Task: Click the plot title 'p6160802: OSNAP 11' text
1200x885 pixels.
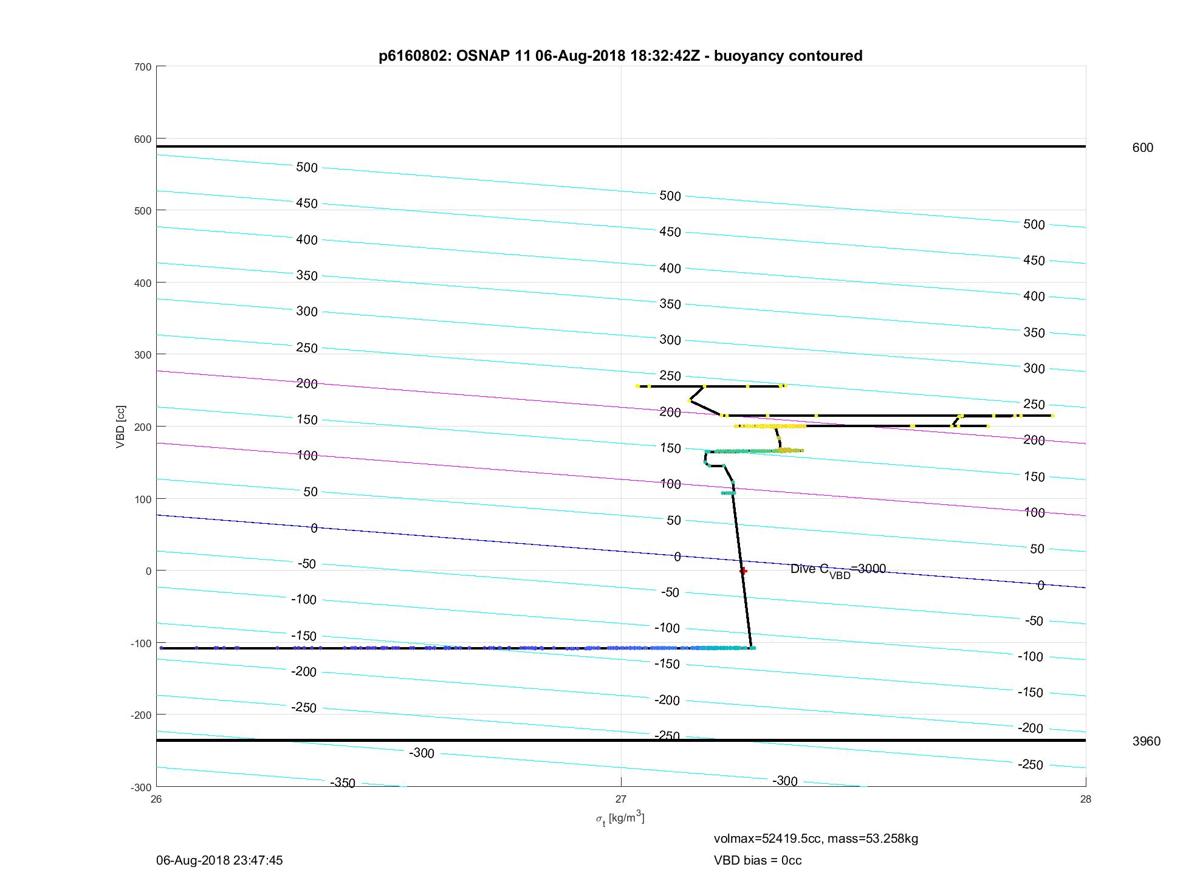Action: (x=447, y=56)
